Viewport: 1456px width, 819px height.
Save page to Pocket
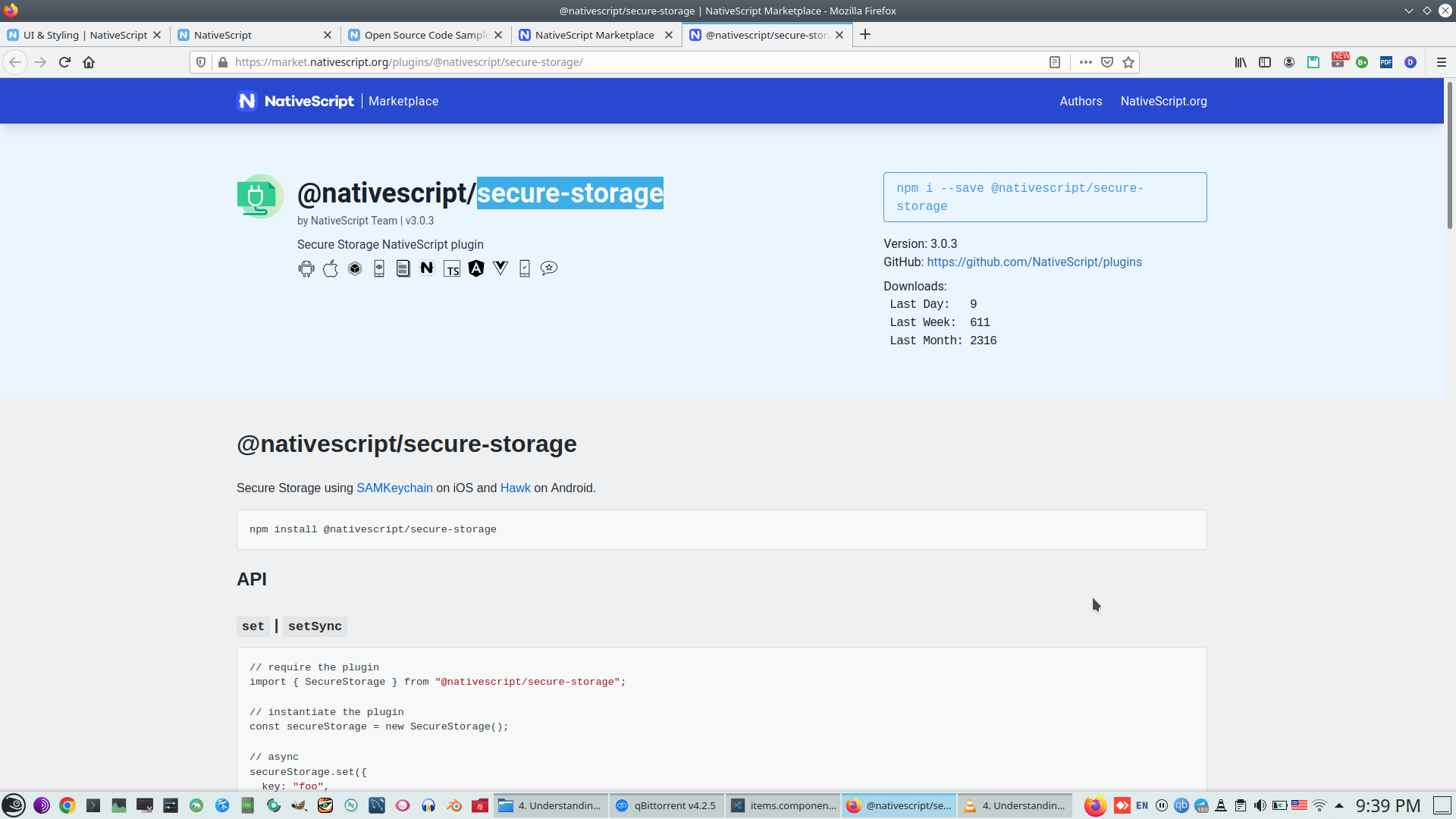(1107, 62)
